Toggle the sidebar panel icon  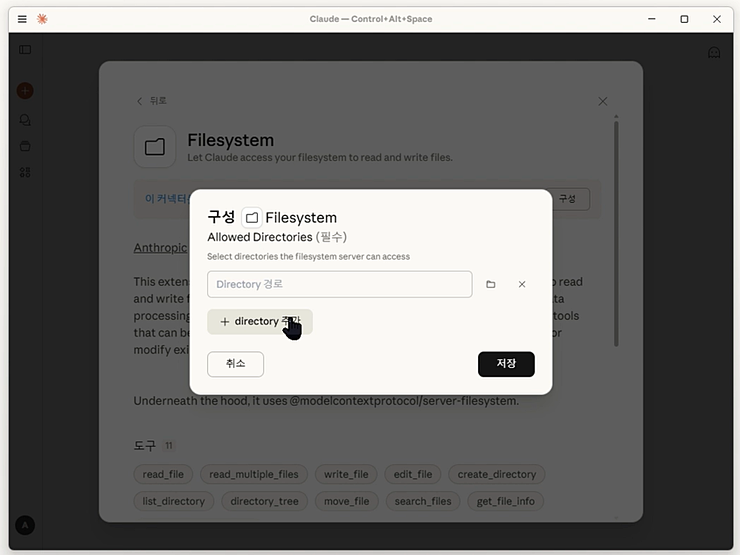click(x=25, y=50)
